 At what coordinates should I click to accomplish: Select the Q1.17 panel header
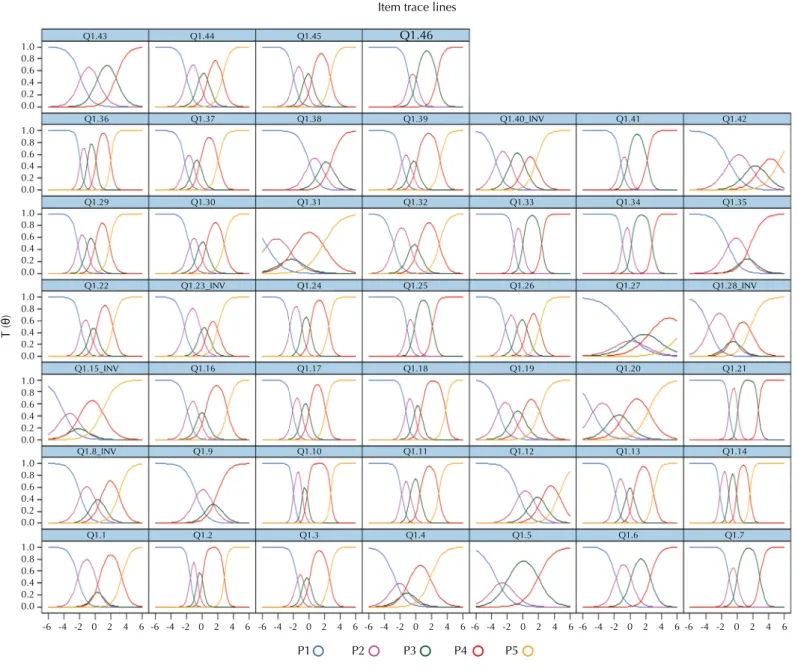(309, 368)
